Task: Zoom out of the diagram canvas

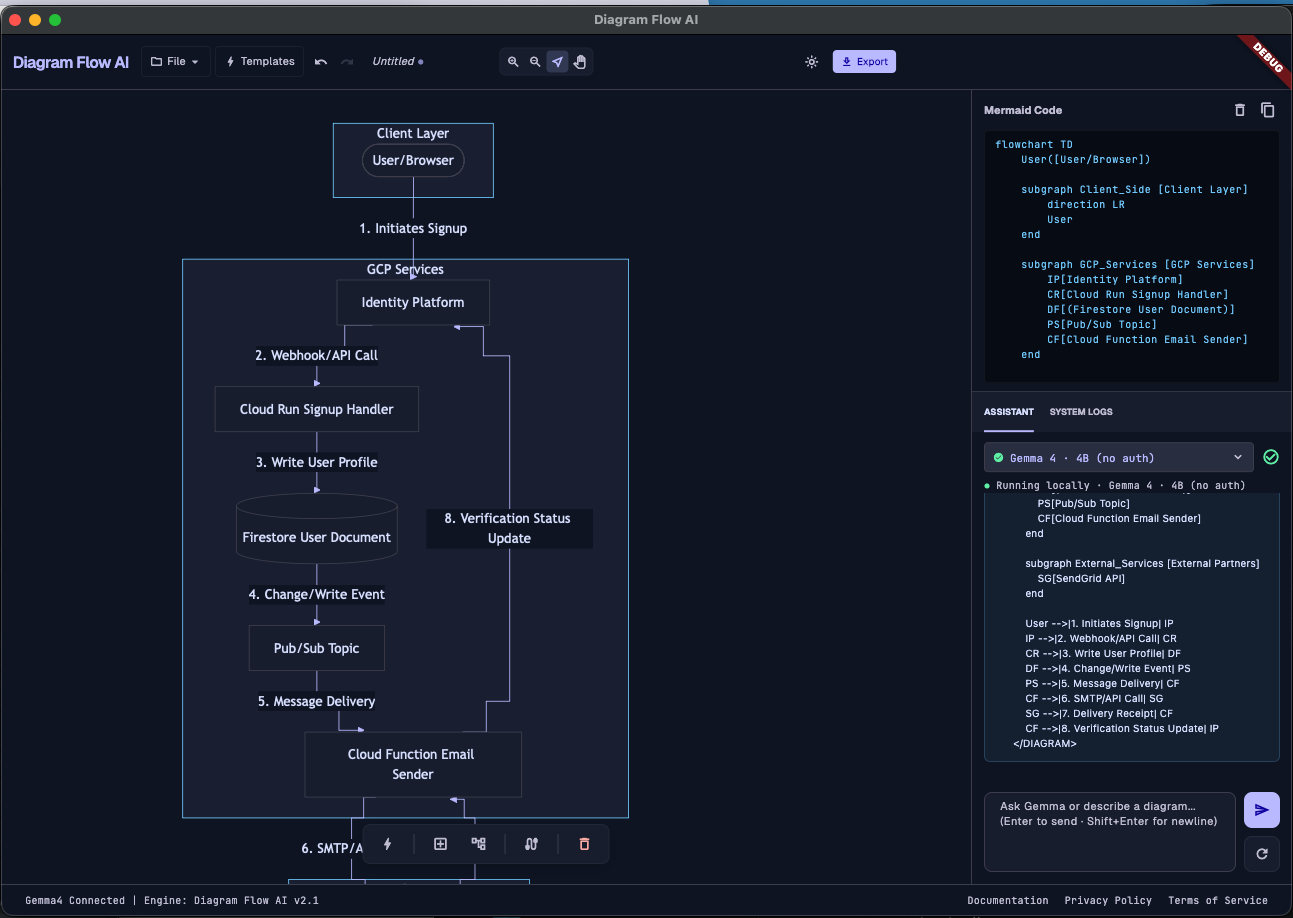Action: (535, 62)
